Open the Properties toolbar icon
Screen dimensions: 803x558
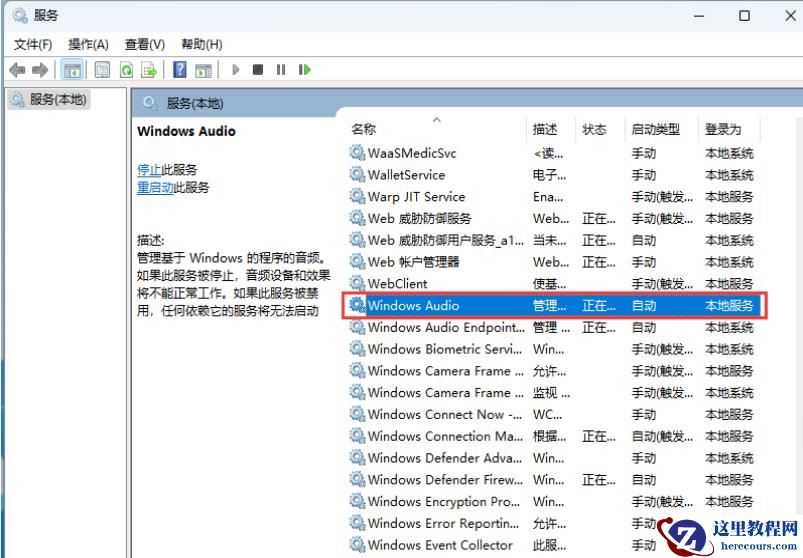point(102,70)
